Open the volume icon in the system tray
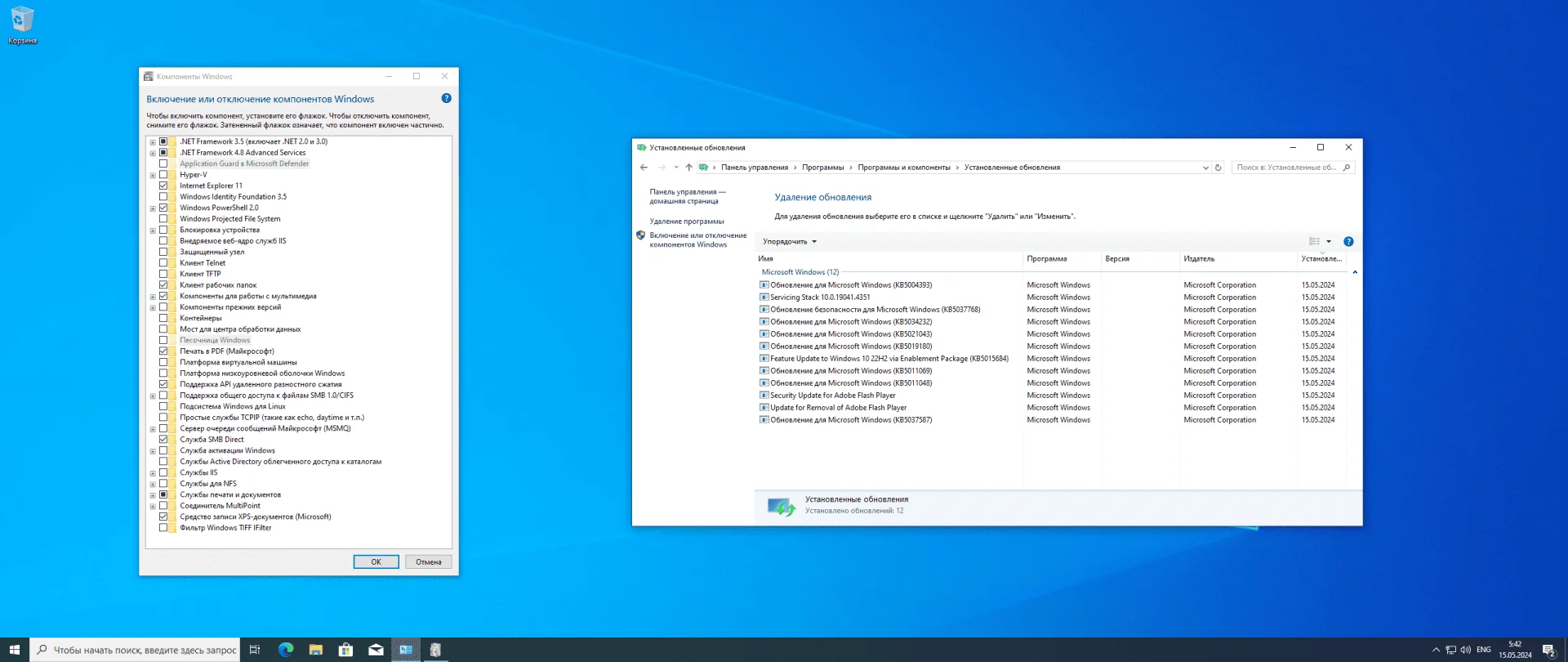 [x=1465, y=650]
